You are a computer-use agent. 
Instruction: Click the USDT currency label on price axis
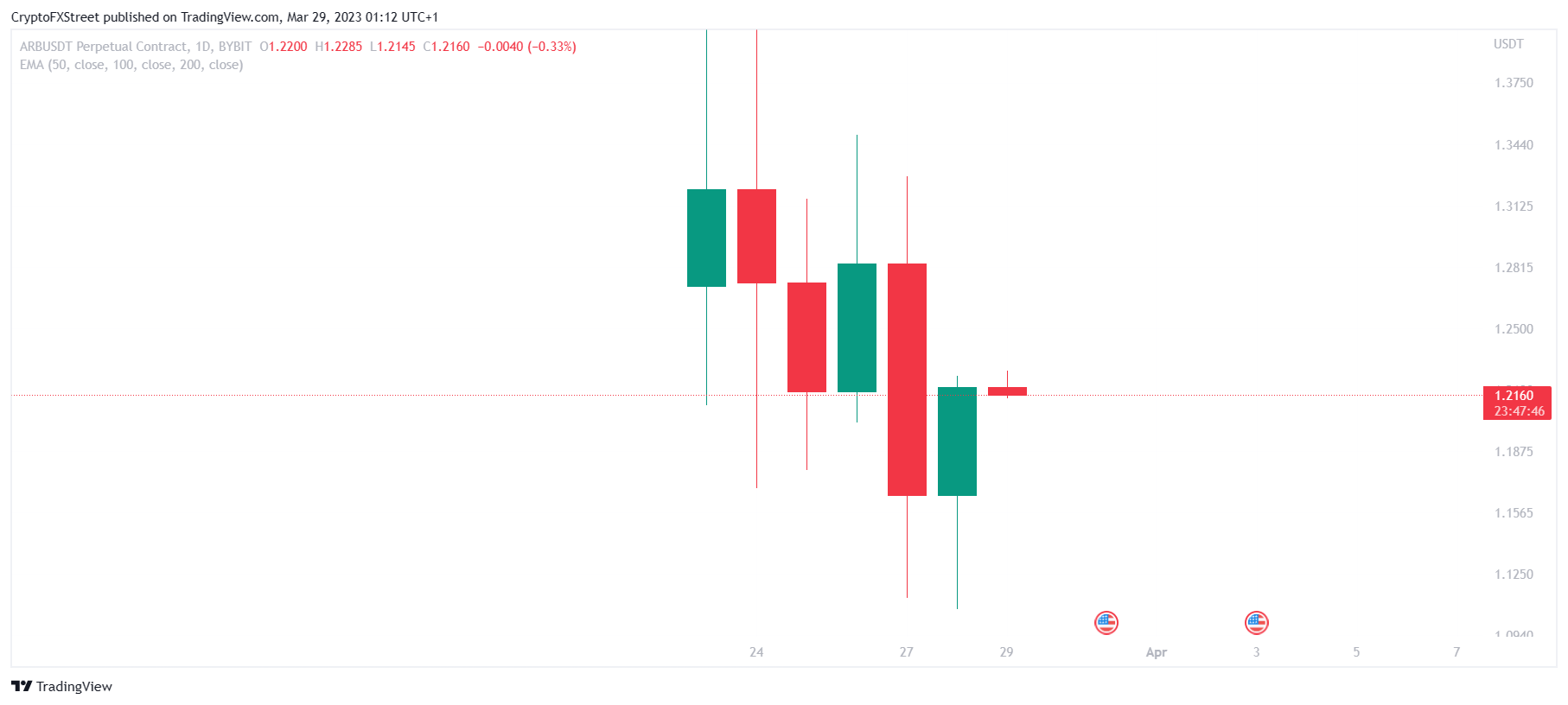(1508, 44)
